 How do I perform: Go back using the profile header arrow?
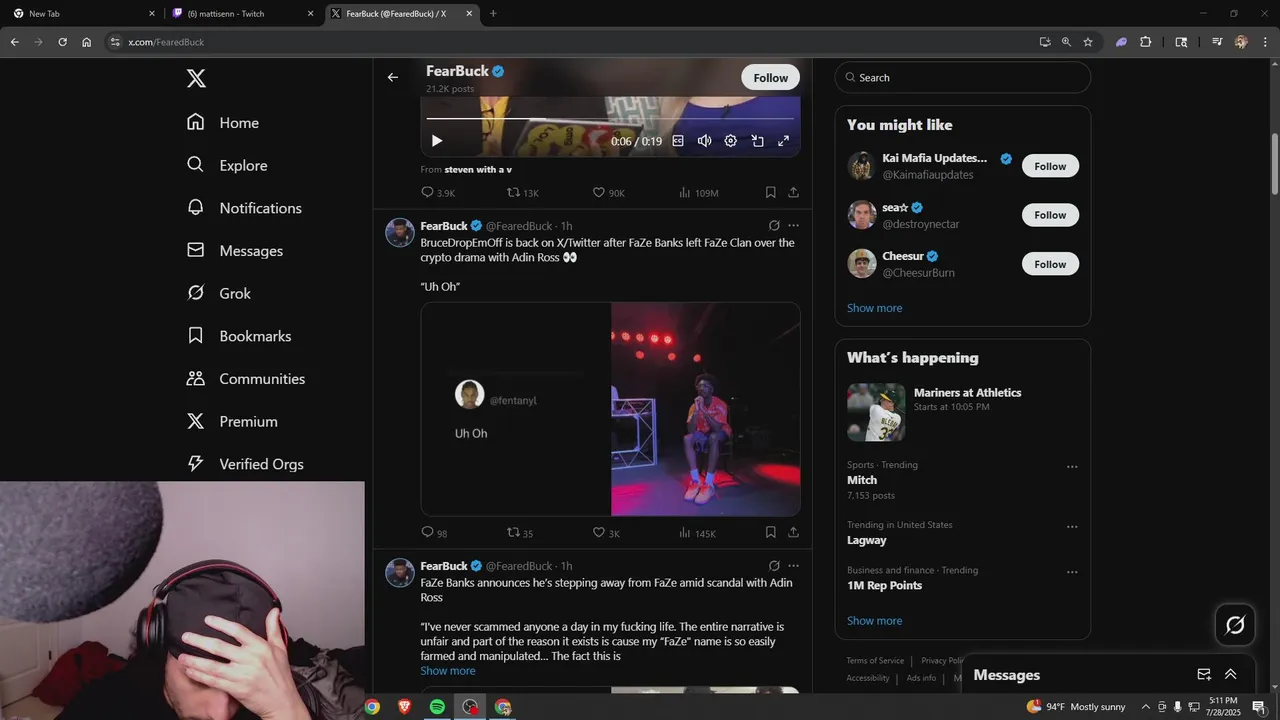(393, 77)
